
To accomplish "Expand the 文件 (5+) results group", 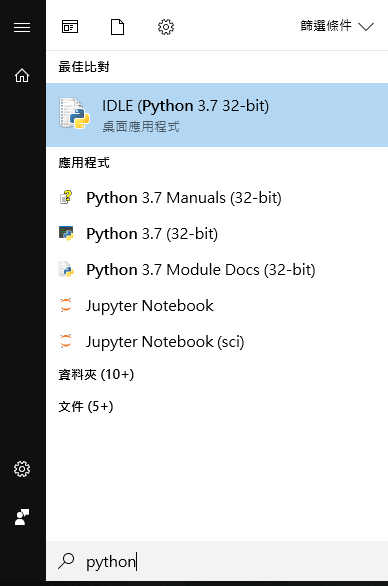I will [x=86, y=406].
